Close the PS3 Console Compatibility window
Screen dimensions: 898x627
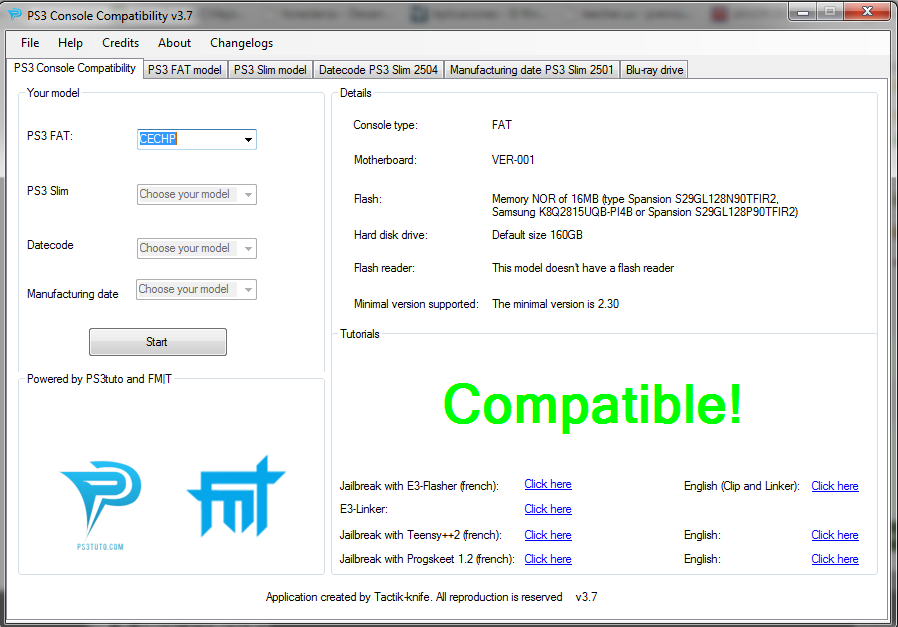(867, 11)
